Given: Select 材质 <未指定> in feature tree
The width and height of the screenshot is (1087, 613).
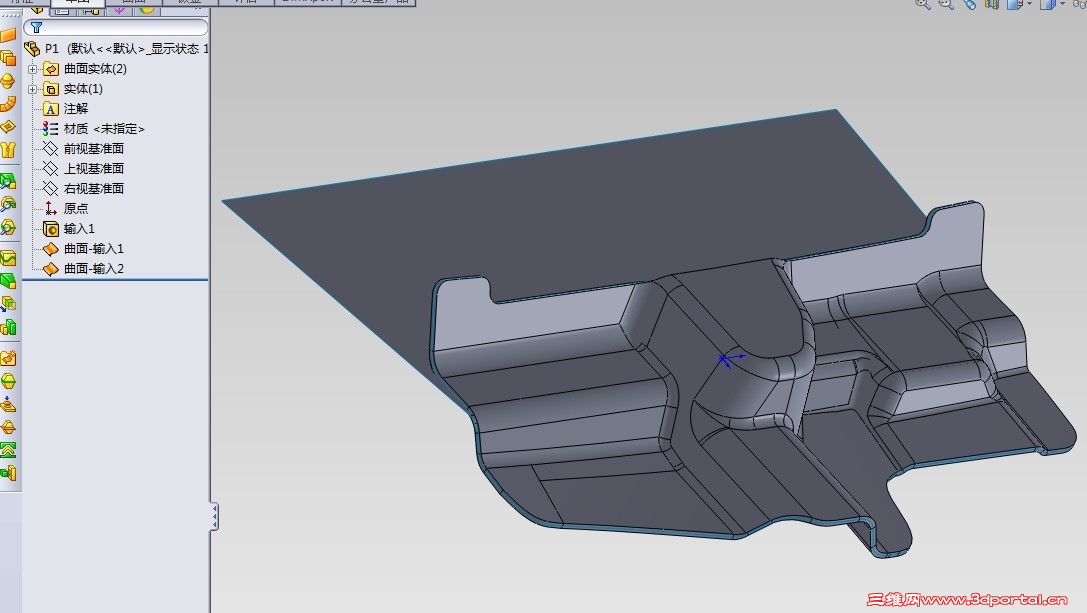Looking at the screenshot, I should click(x=104, y=129).
